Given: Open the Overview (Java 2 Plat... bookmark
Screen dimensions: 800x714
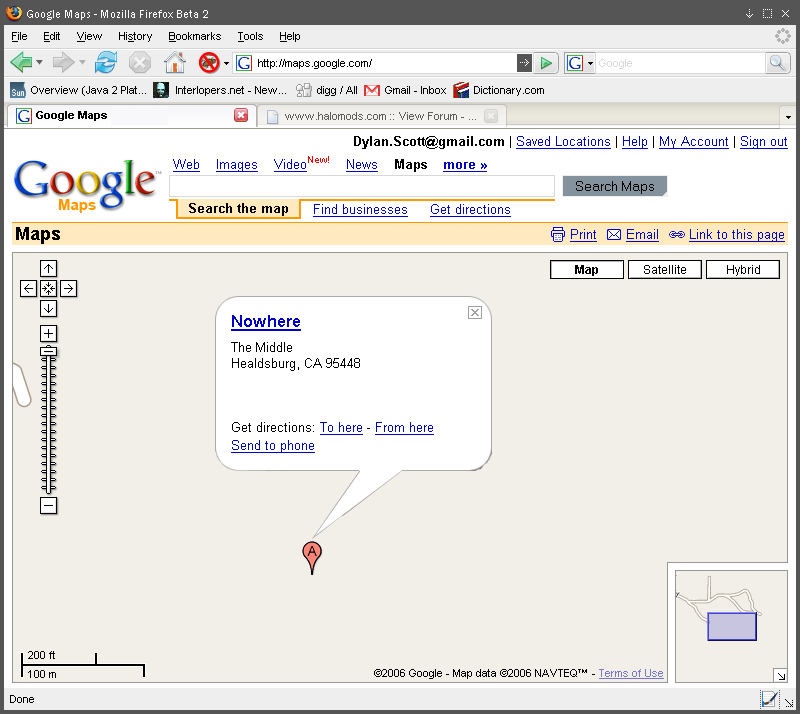Looking at the screenshot, I should tap(79, 90).
